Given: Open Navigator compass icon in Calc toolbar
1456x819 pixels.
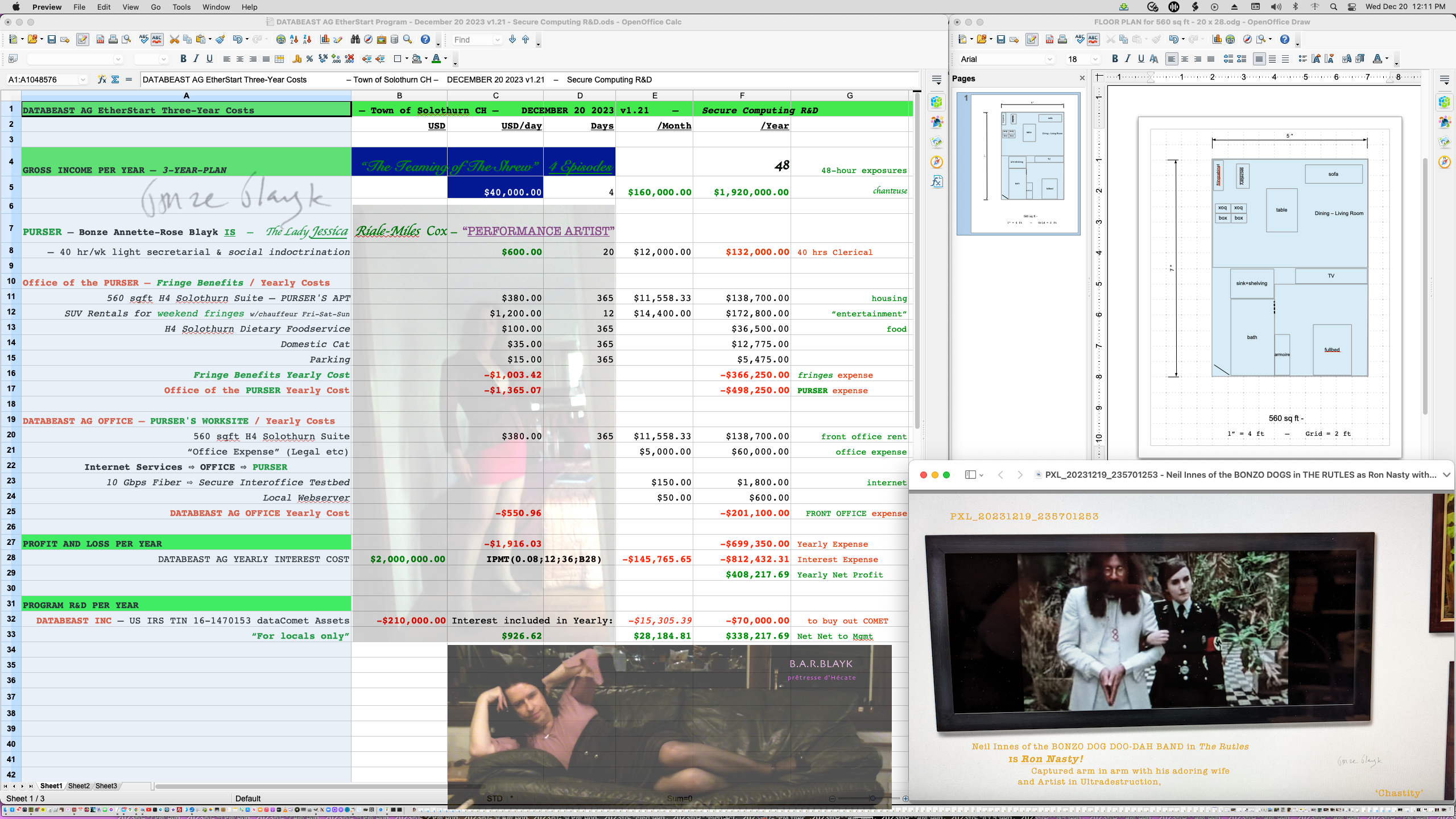Looking at the screenshot, I should pos(369,39).
